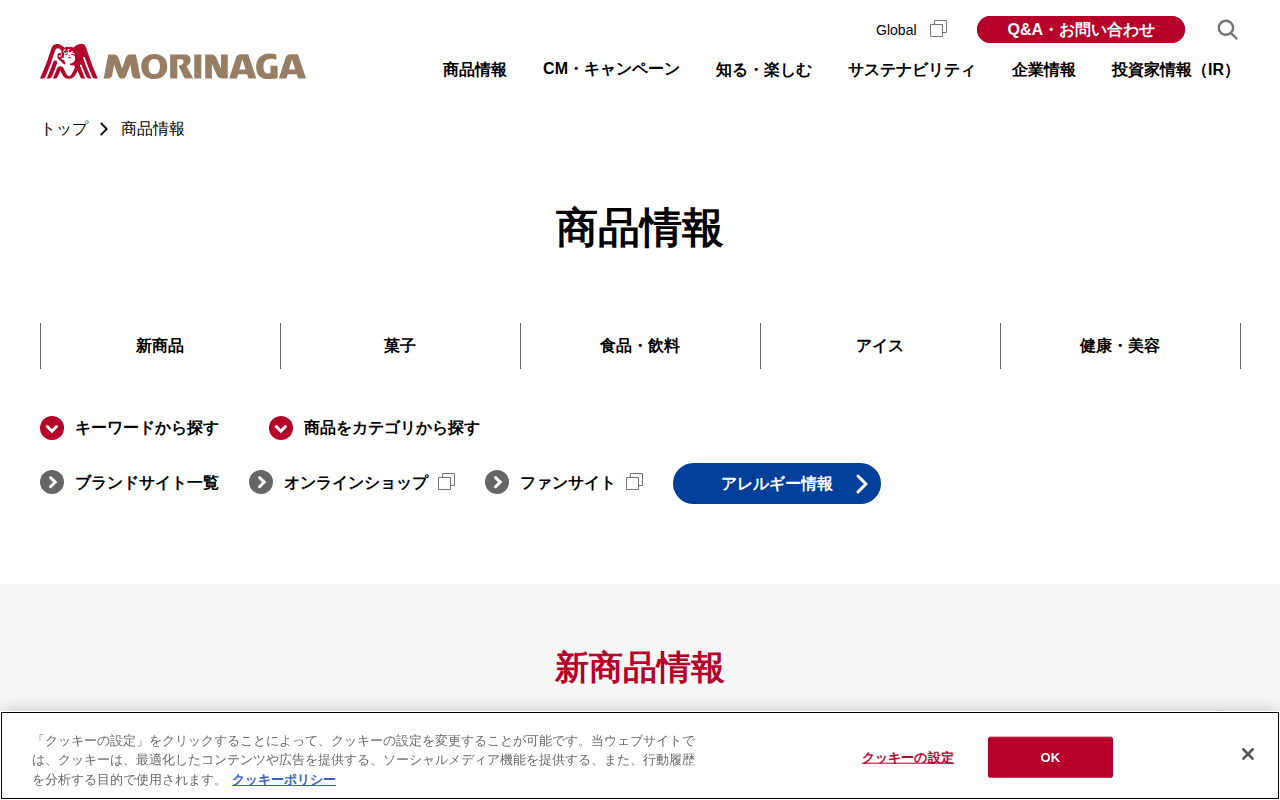Click the blue アレルギー情報 button

pos(777,484)
